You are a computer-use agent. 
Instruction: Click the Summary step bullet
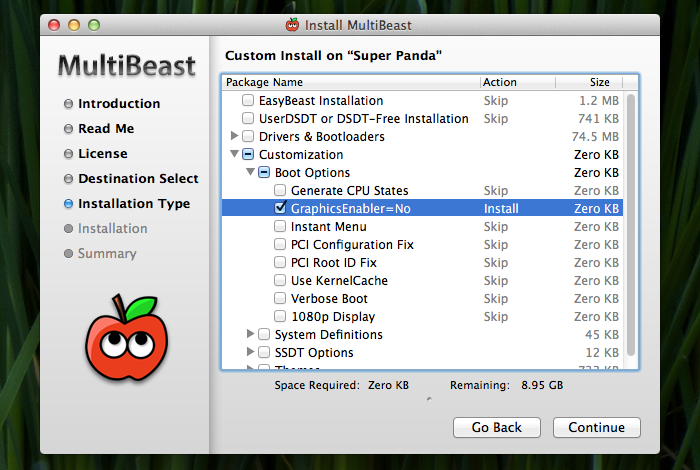pyautogui.click(x=68, y=254)
